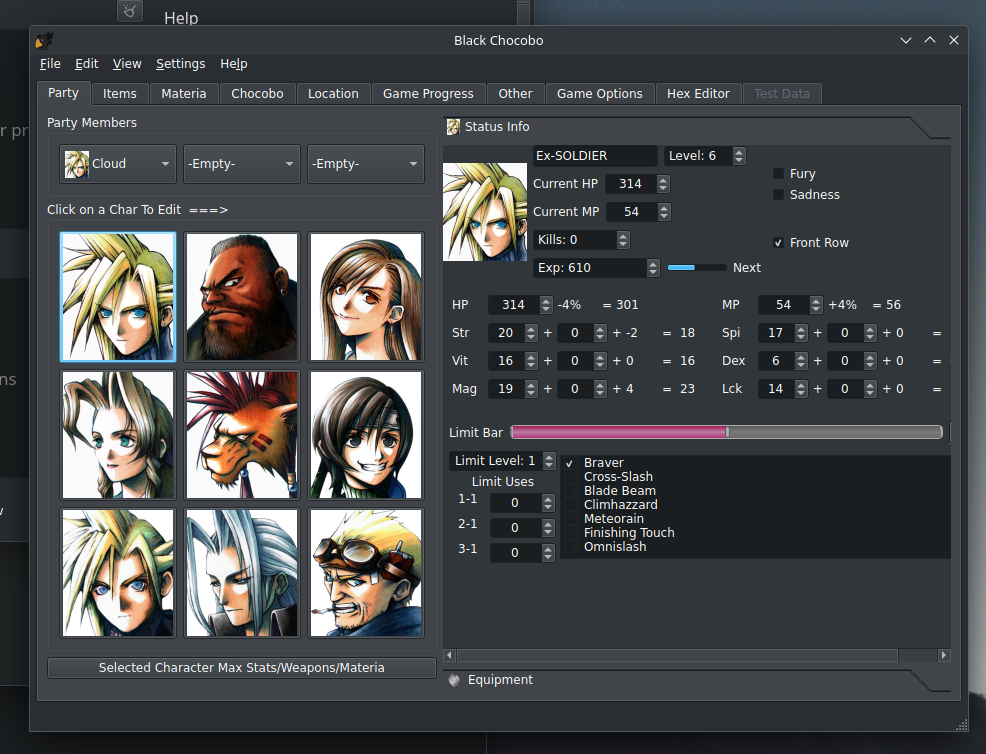Open the Cloud party member dropdown
Viewport: 986px width, 754px height.
pos(118,164)
